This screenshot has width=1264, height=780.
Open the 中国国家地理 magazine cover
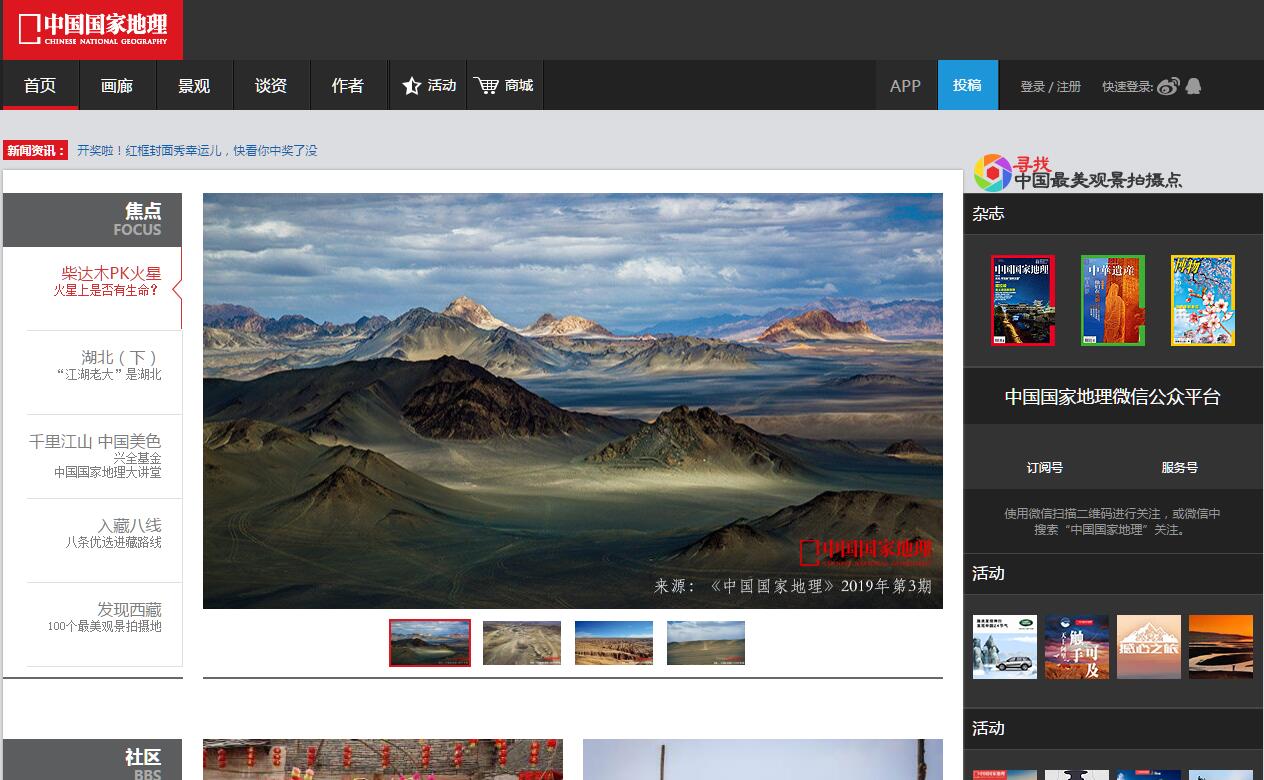point(1022,300)
